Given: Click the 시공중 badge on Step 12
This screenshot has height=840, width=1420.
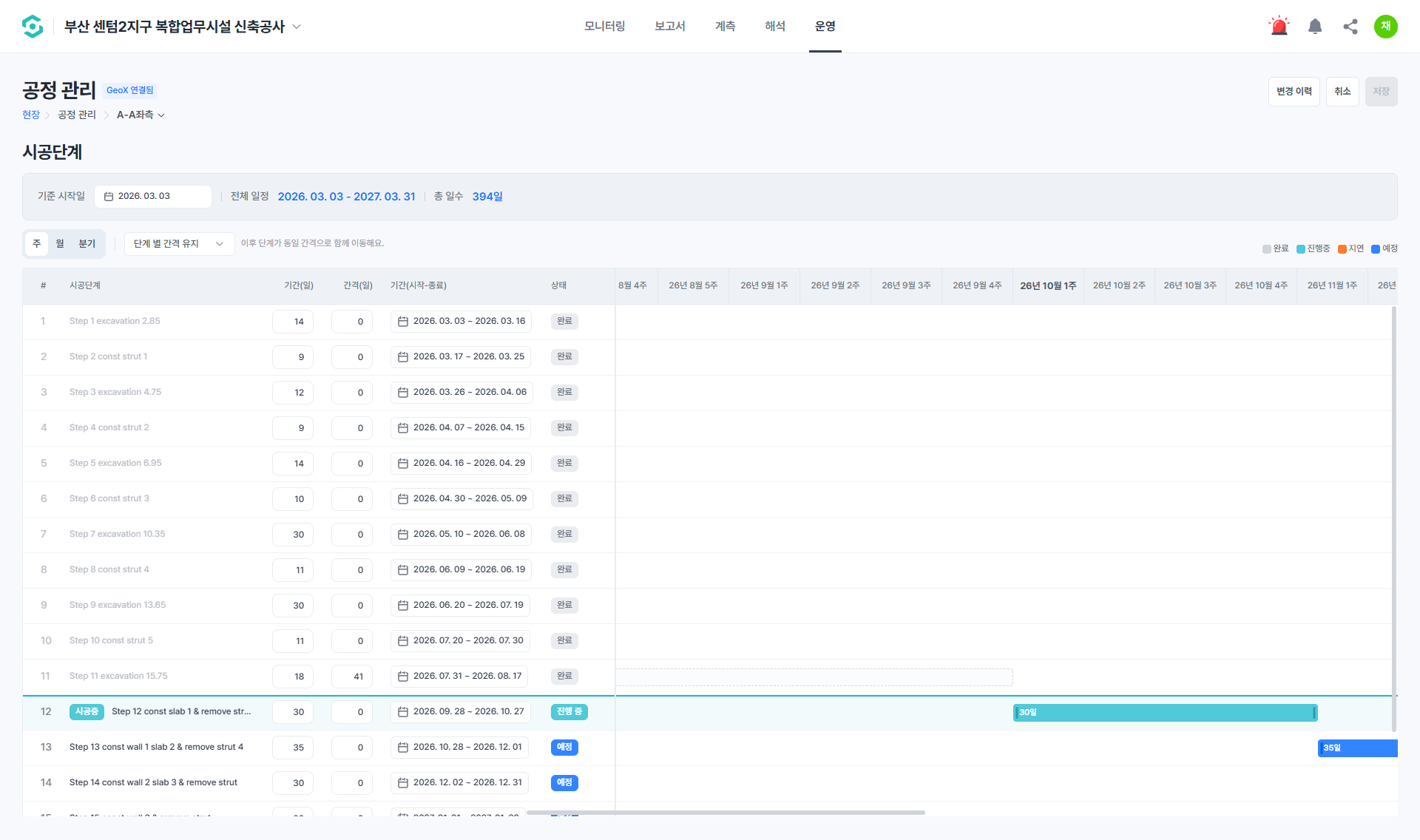Looking at the screenshot, I should tap(87, 712).
